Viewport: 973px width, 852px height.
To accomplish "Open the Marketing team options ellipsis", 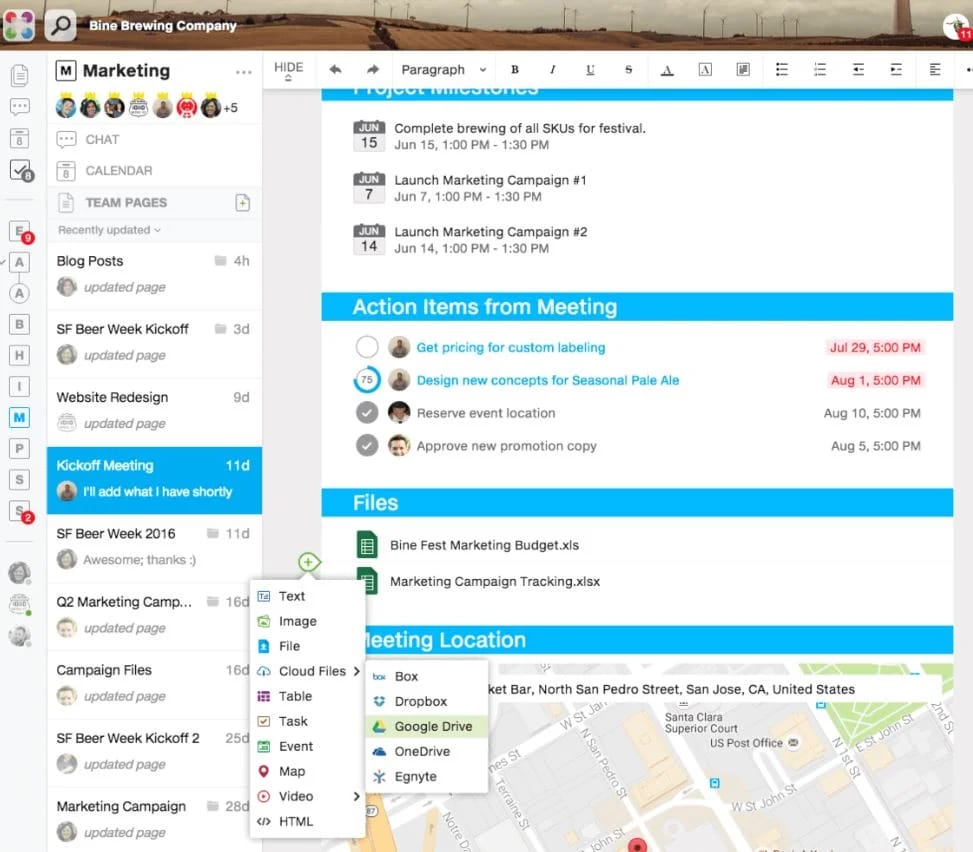I will (x=244, y=72).
